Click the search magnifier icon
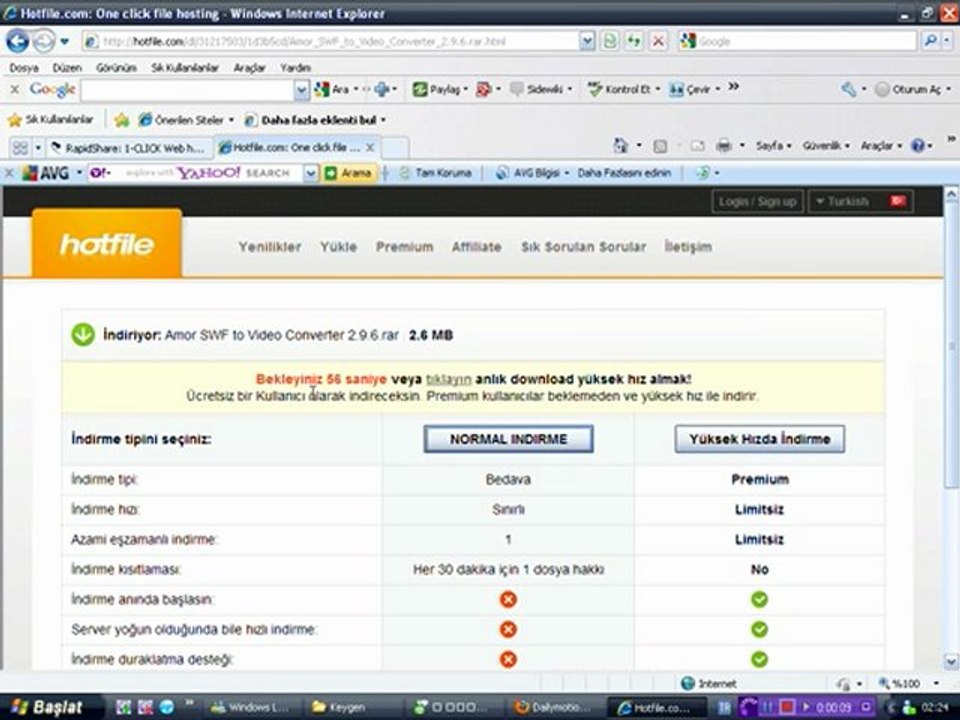The image size is (960, 720). pos(931,41)
